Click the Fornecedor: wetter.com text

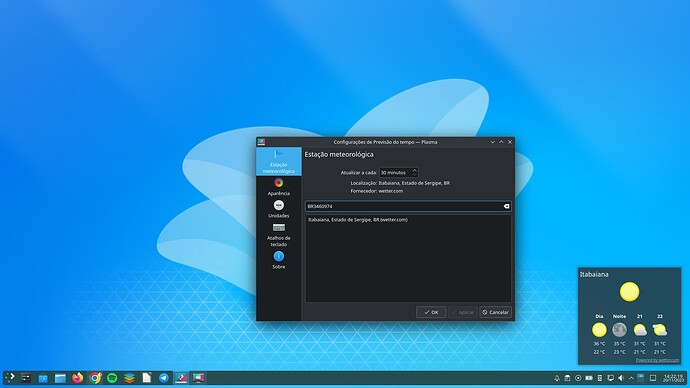pos(377,191)
